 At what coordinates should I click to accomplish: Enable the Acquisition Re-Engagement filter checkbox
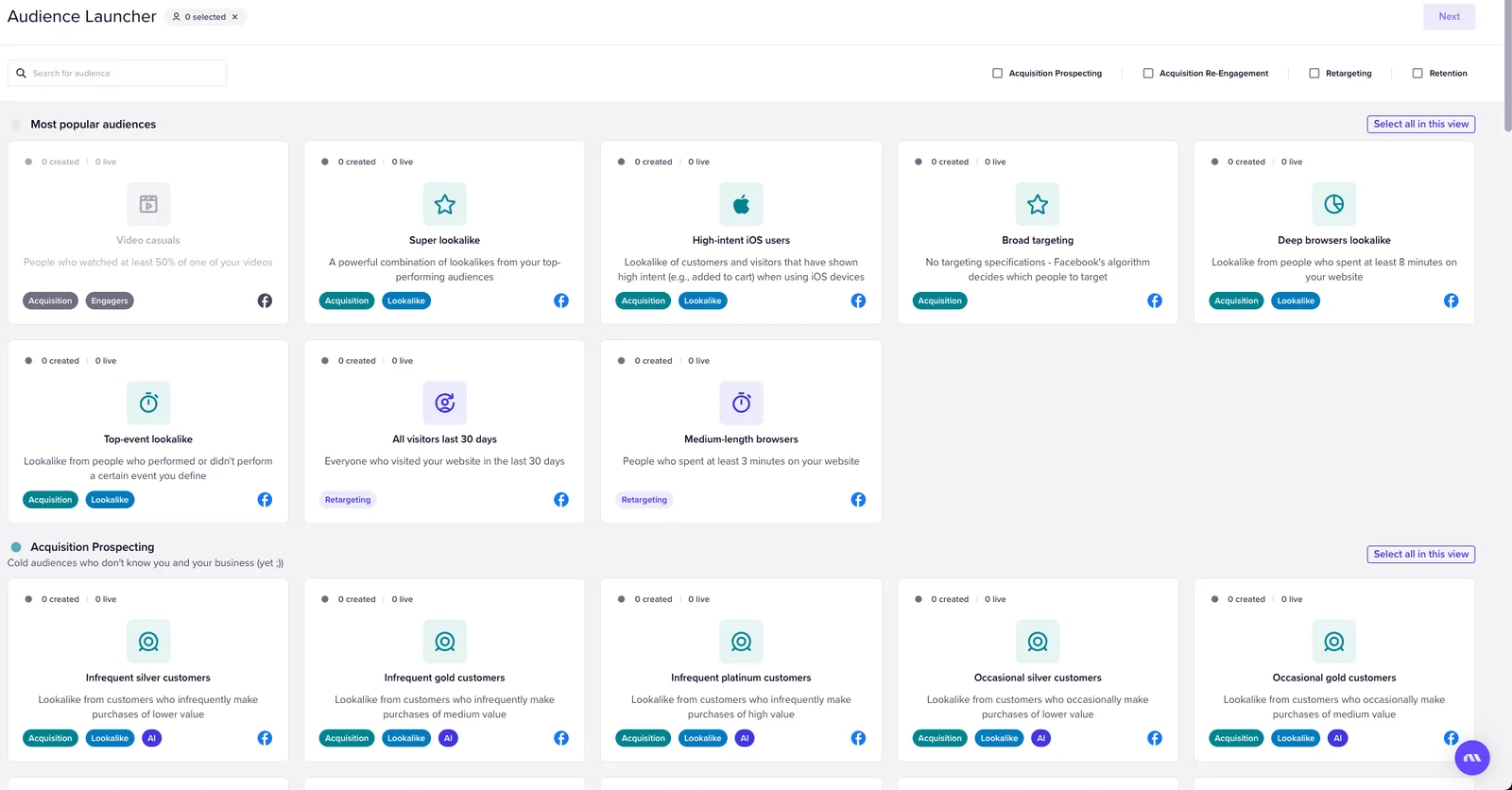tap(1148, 73)
